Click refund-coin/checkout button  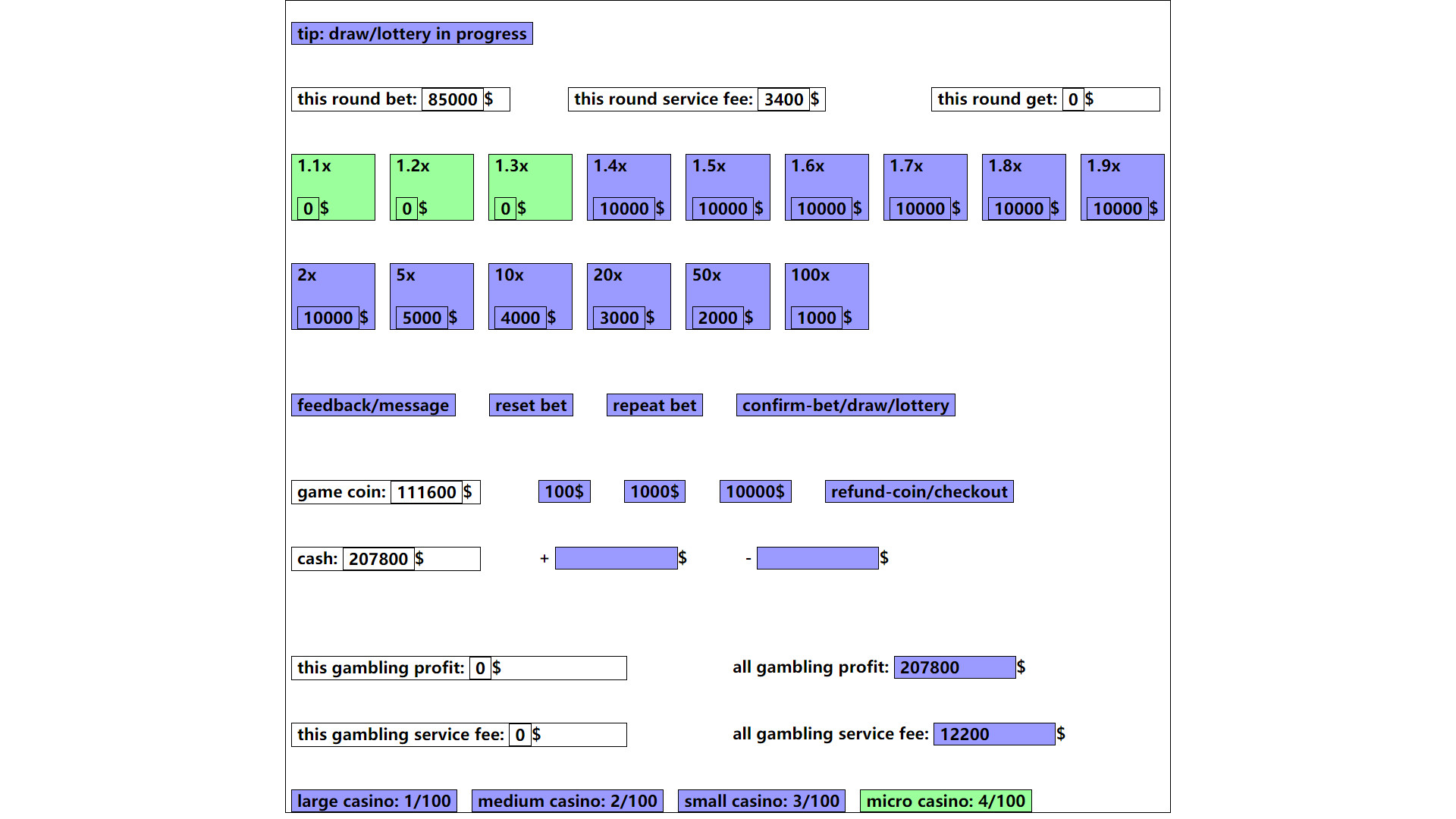[x=918, y=491]
